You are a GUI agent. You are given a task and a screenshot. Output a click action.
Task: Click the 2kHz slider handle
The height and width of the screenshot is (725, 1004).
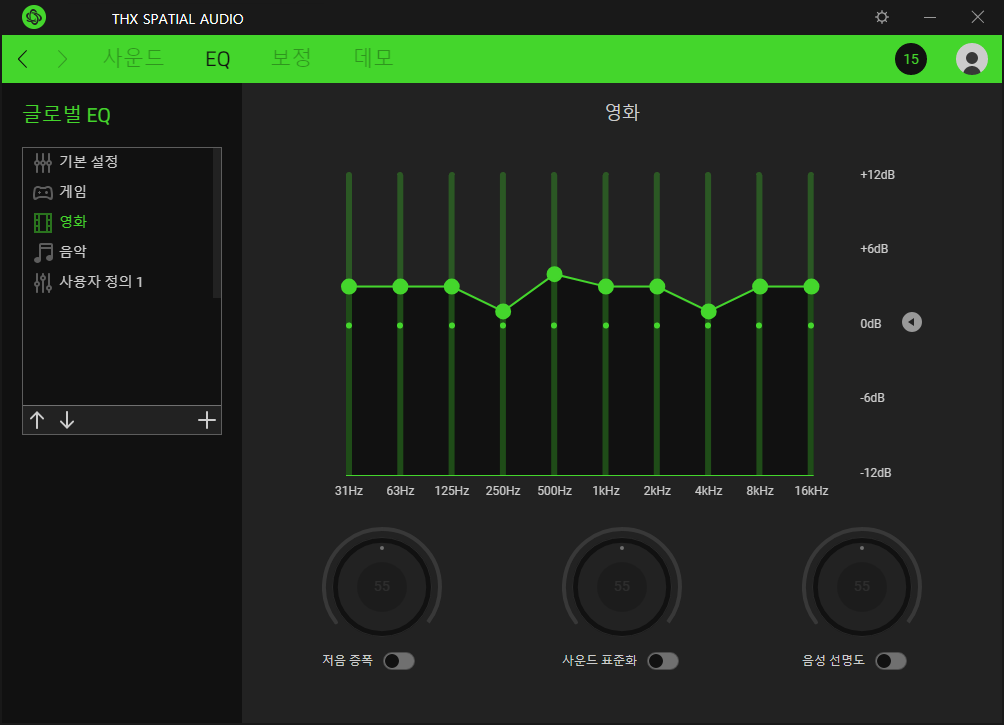click(657, 287)
